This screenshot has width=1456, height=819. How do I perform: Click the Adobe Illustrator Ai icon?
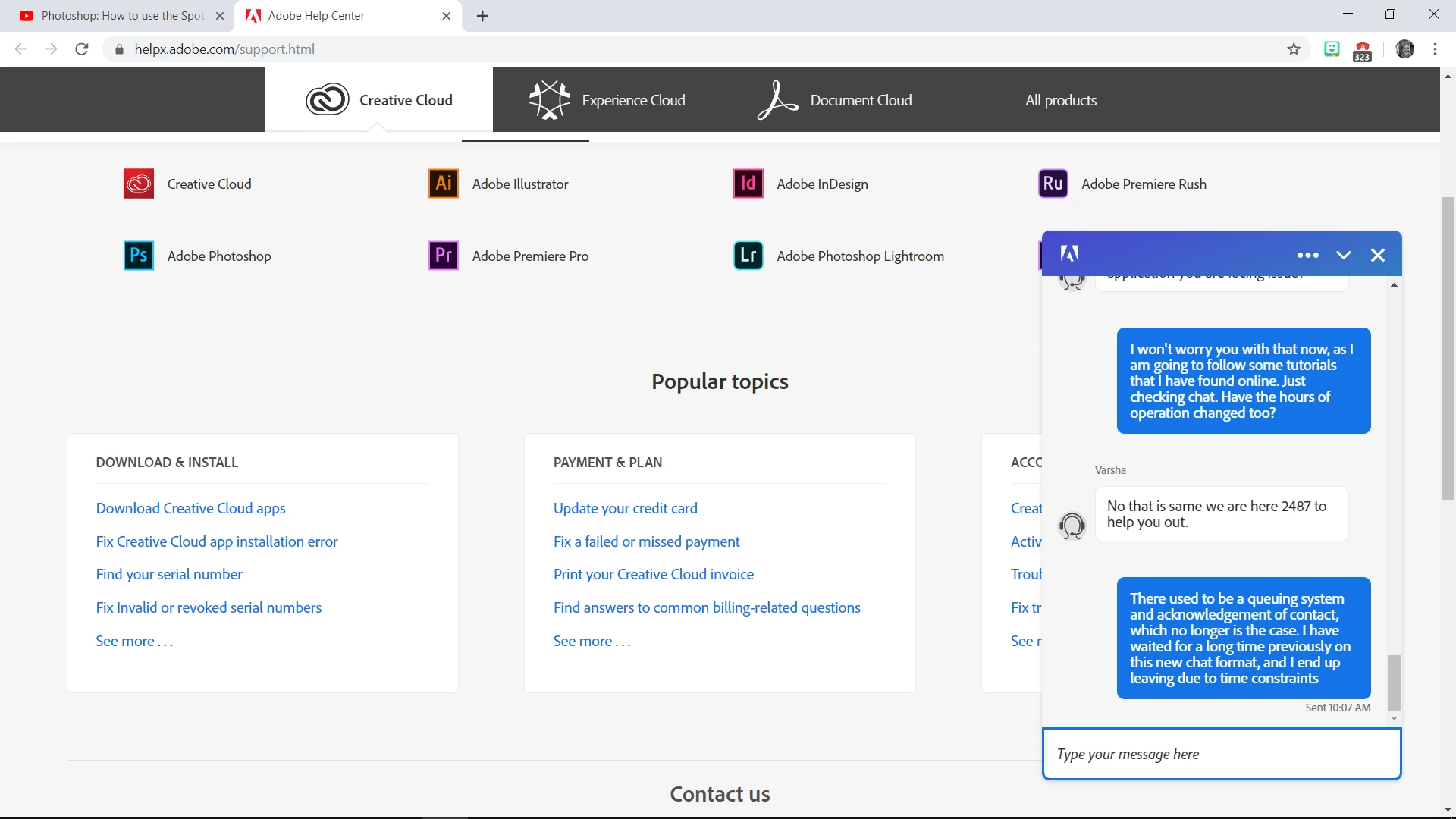point(444,184)
